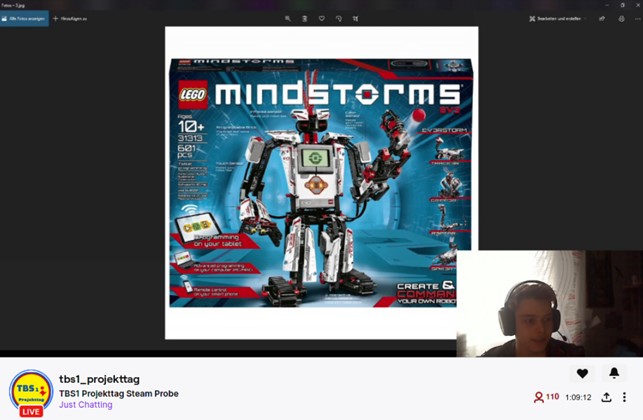Open the TBS1 channel avatar
Viewport: 643px width, 420px height.
point(31,390)
